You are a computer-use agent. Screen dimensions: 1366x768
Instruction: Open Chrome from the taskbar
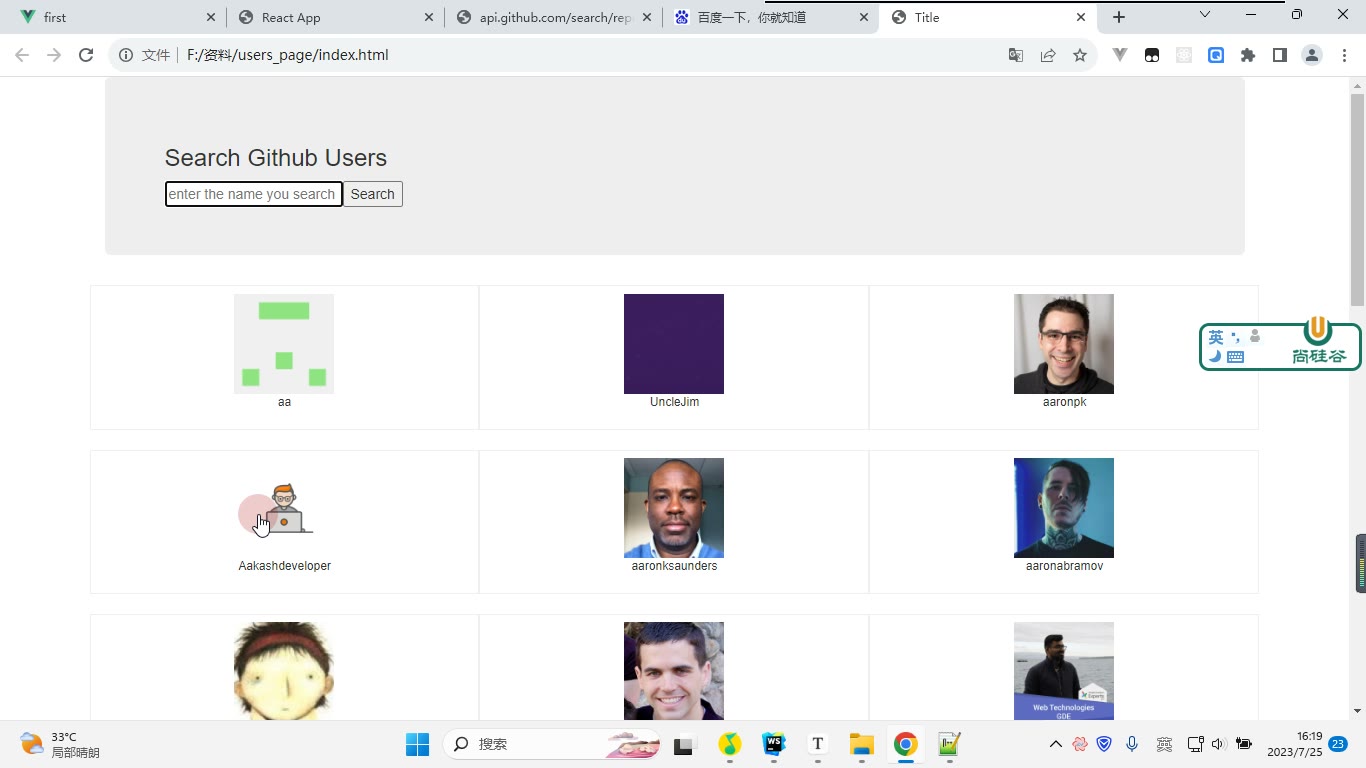906,744
